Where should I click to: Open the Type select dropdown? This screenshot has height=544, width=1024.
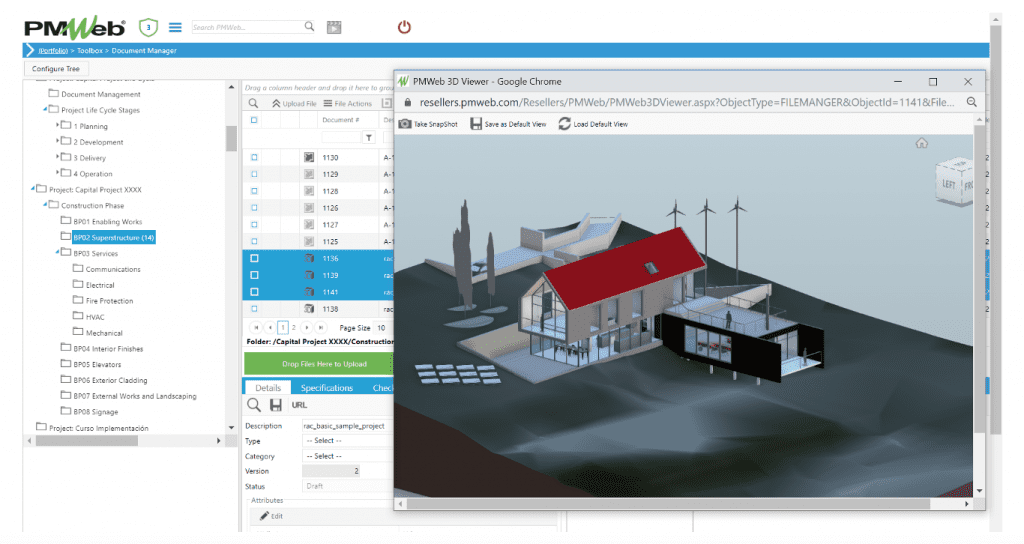(347, 441)
